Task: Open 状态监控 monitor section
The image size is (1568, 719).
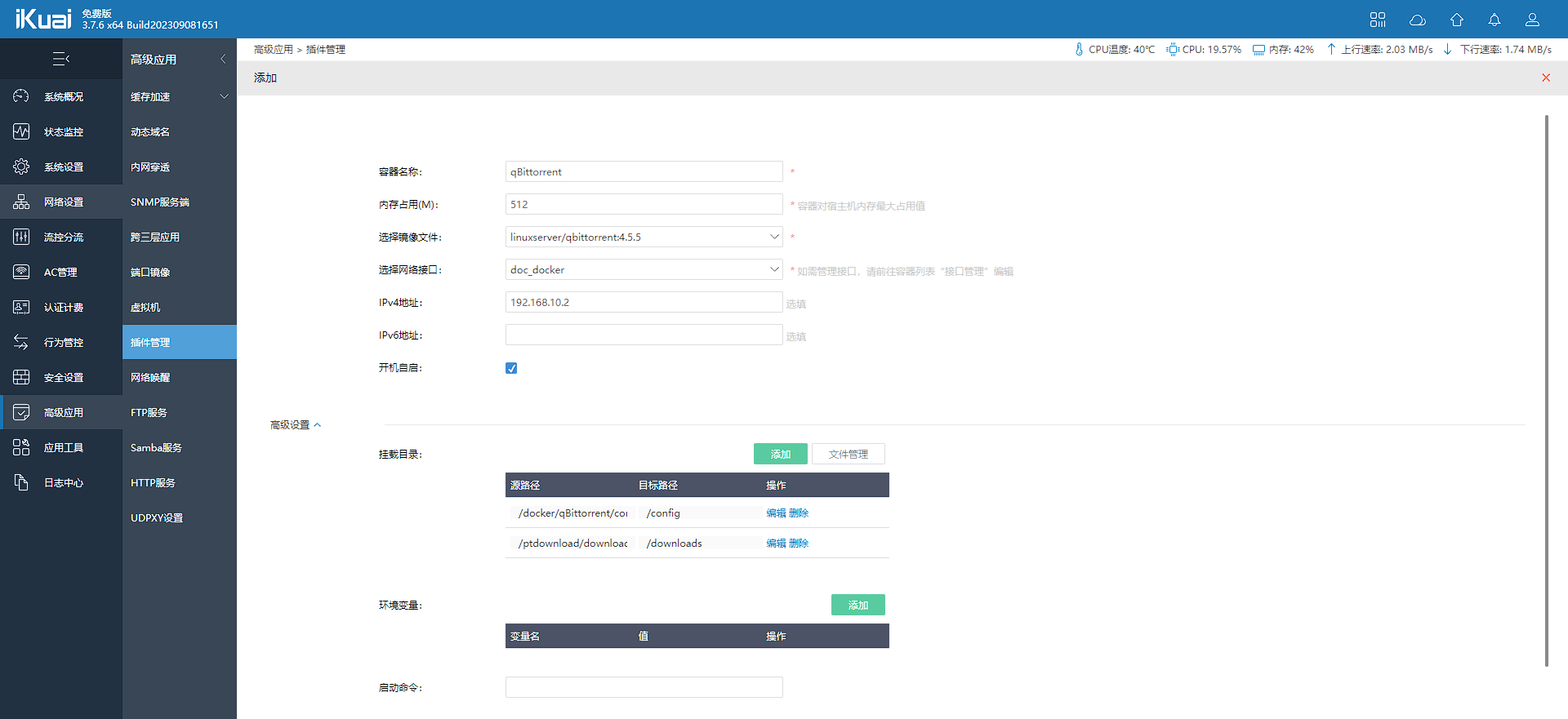Action: coord(61,131)
